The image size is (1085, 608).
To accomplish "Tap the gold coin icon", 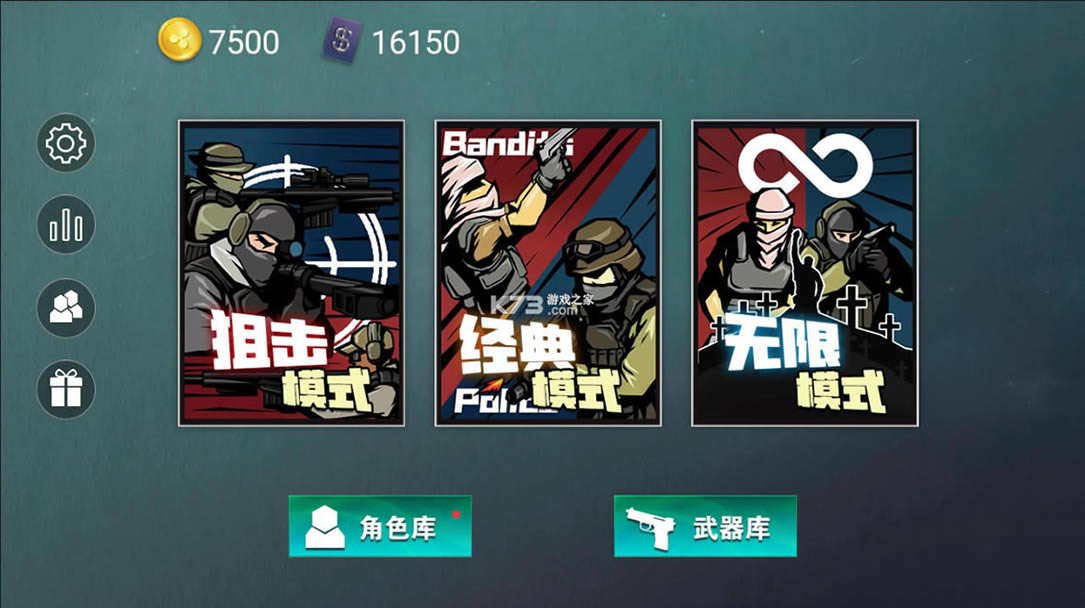I will (x=179, y=39).
